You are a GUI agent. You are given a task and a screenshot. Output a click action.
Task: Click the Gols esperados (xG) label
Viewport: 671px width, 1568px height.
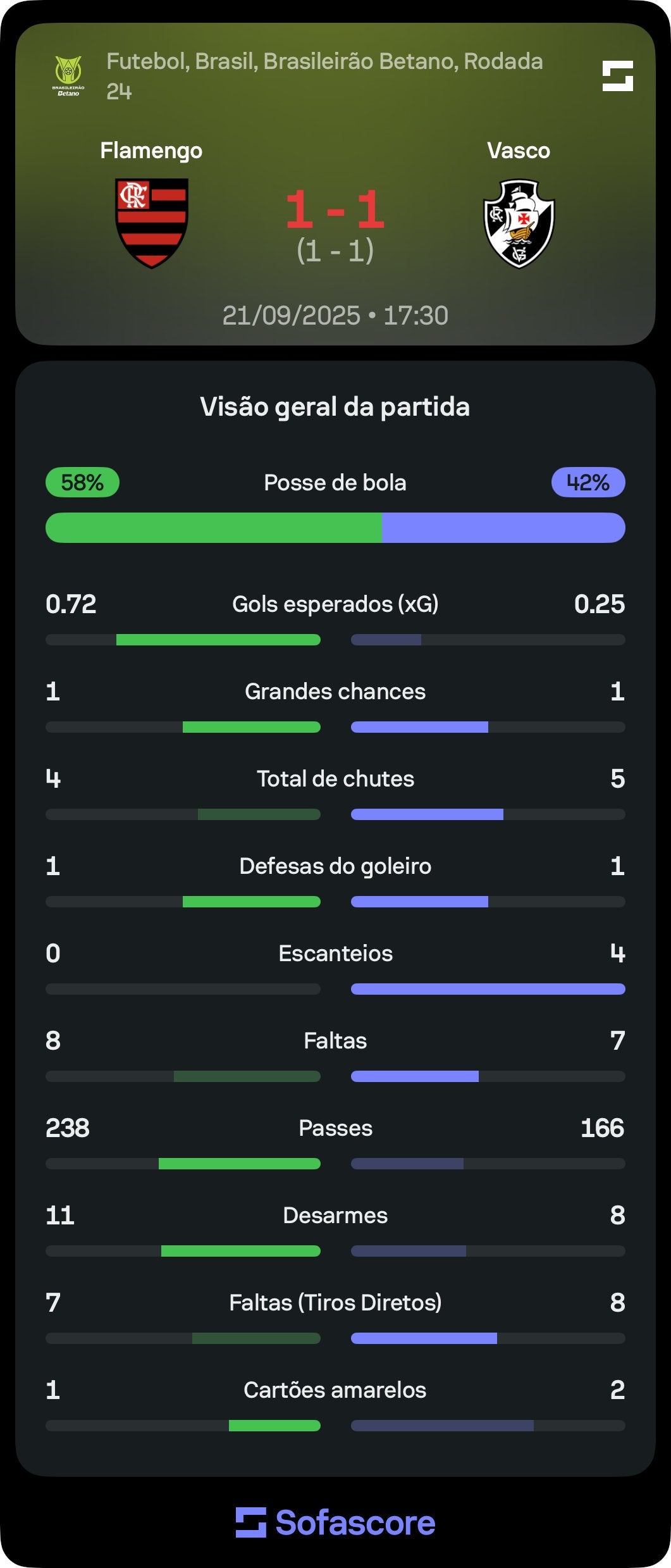[x=335, y=604]
